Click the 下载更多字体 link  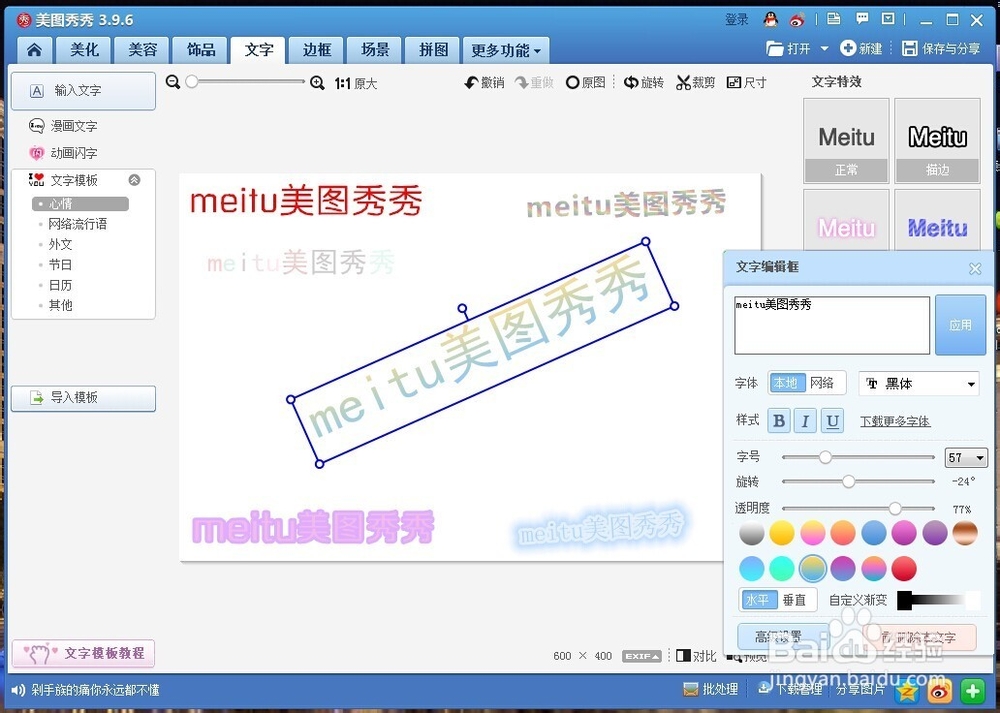(893, 421)
